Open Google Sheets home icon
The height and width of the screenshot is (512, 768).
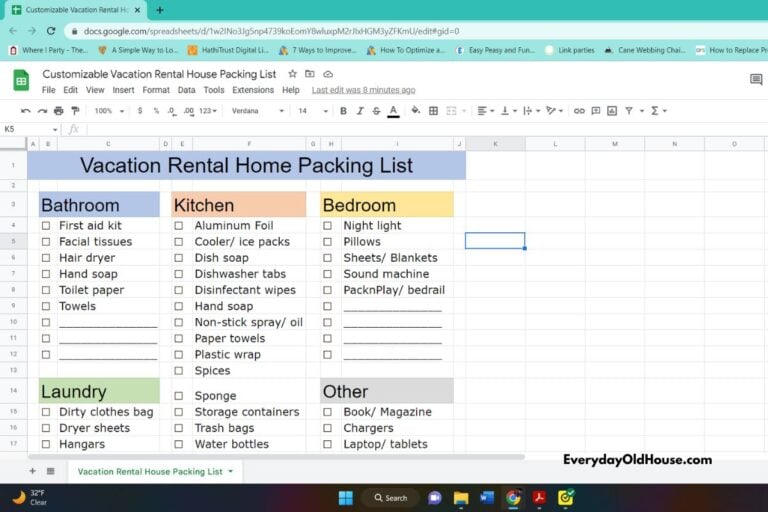[x=21, y=80]
